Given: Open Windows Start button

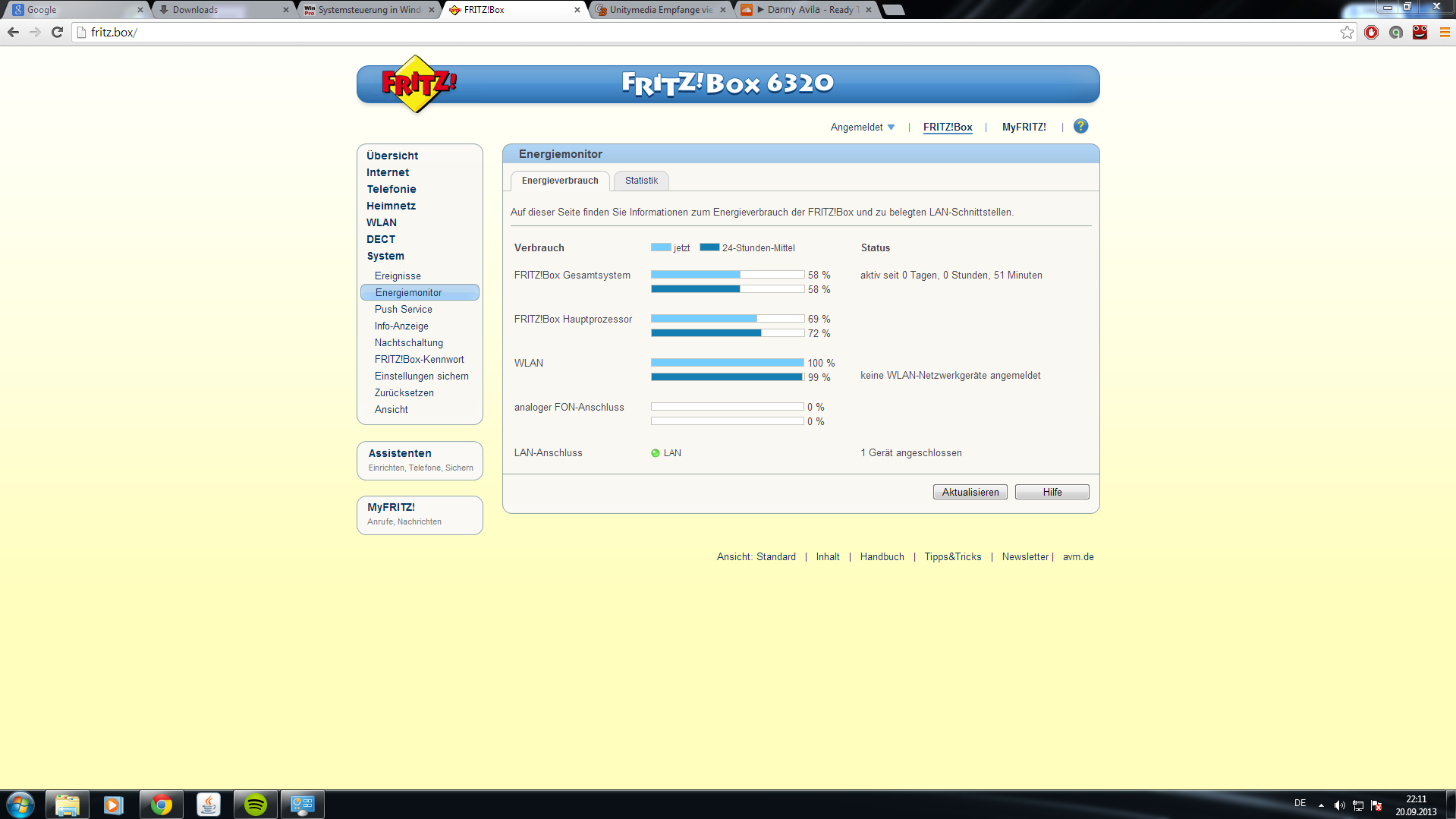Looking at the screenshot, I should pyautogui.click(x=20, y=805).
